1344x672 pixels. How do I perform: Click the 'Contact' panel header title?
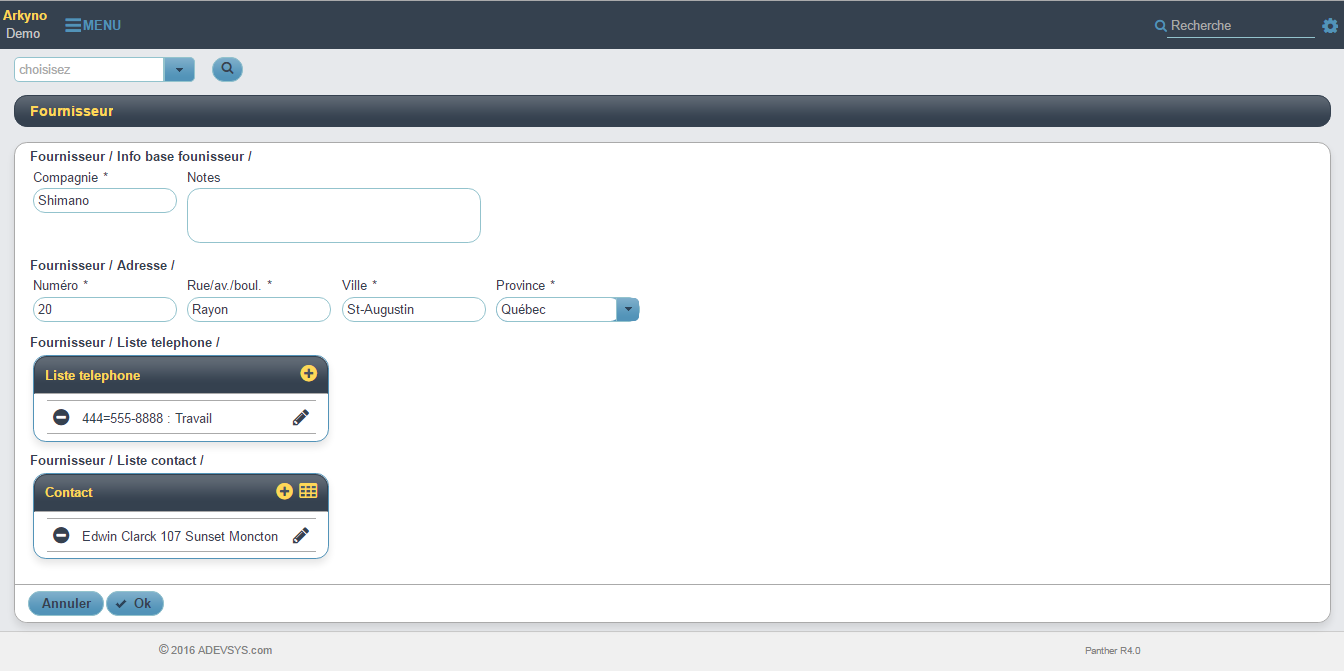click(69, 492)
